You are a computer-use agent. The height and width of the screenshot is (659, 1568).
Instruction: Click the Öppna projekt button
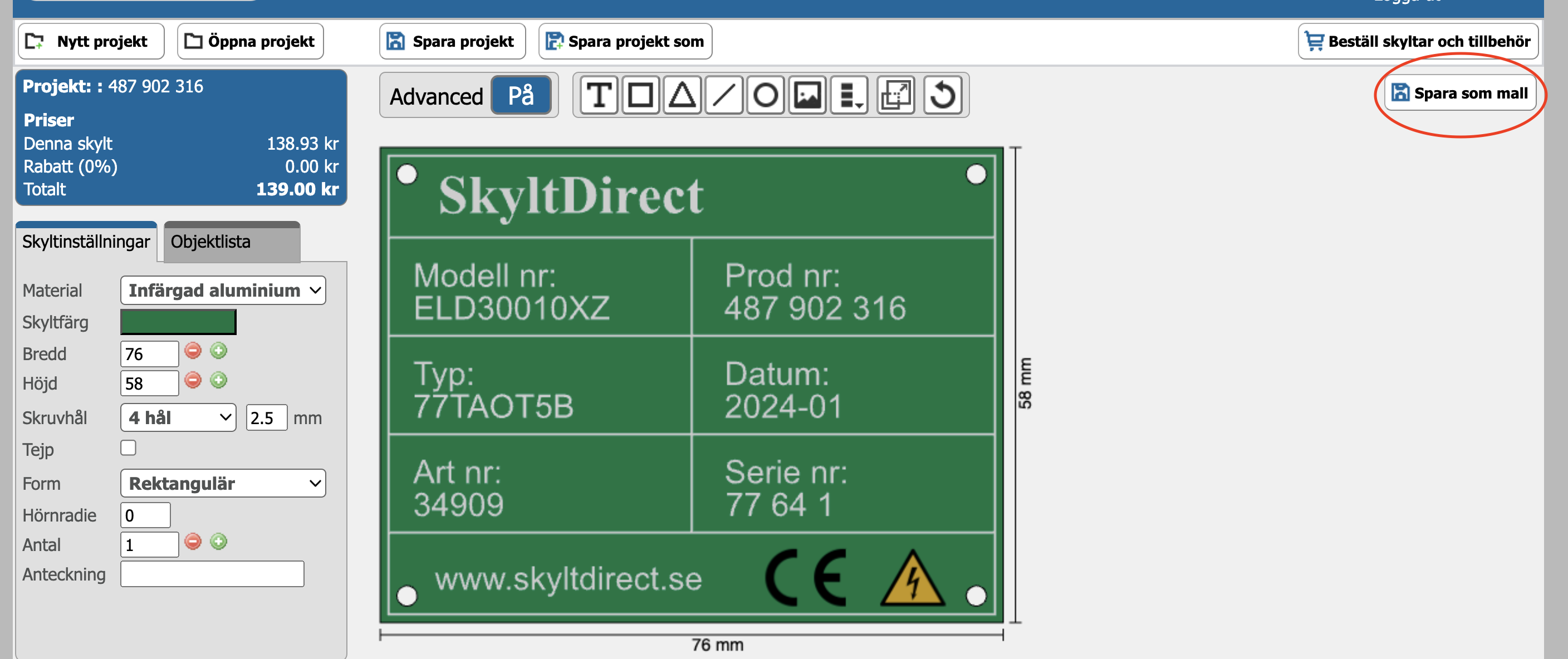point(250,41)
